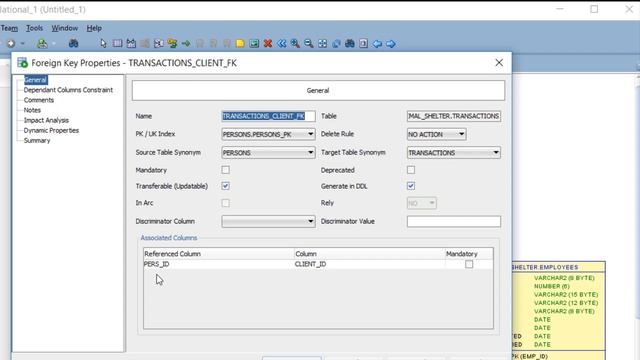The height and width of the screenshot is (360, 640).
Task: Click the binoculars Find icon before the arrows
Action: click(350, 43)
